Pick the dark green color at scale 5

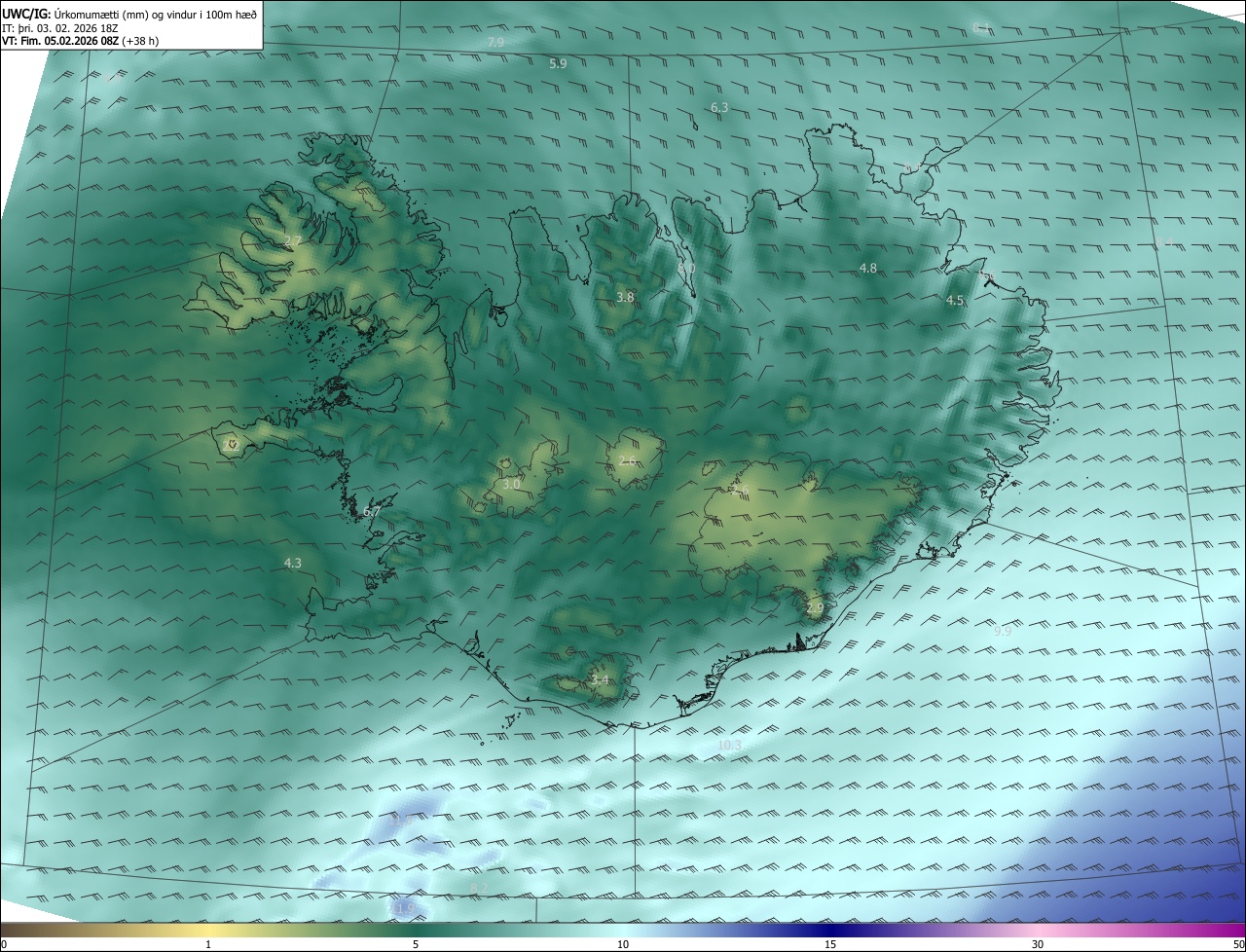[x=416, y=930]
